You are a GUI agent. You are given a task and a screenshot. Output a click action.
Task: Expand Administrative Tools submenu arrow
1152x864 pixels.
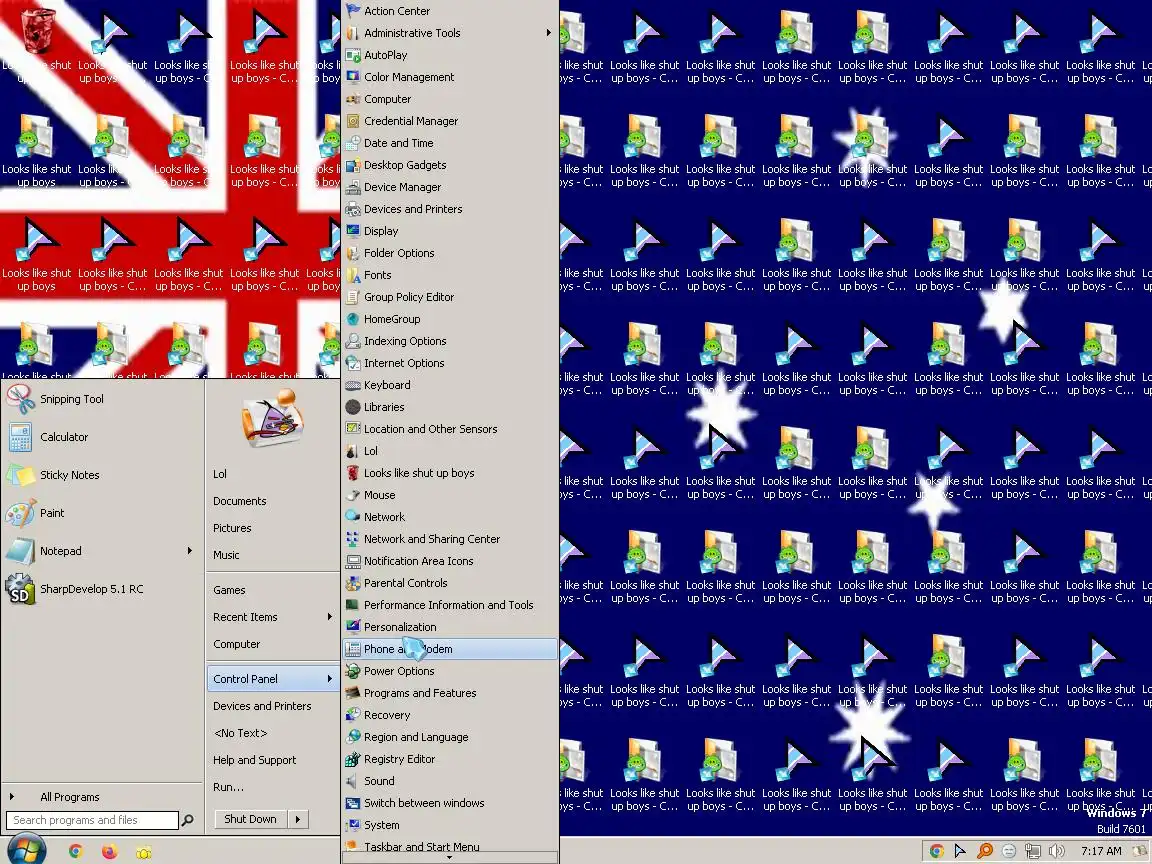pos(548,32)
